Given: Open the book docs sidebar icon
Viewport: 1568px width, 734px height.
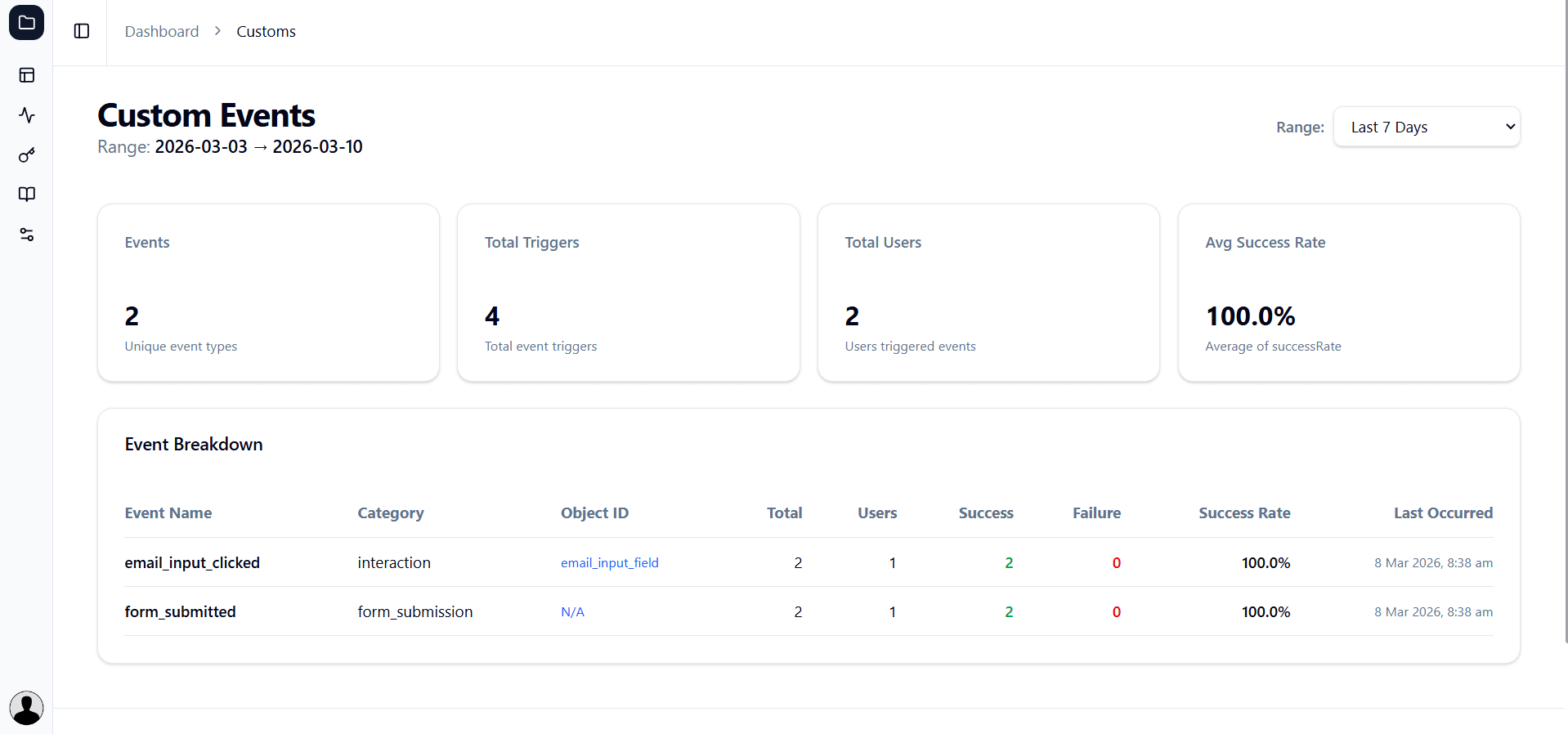Looking at the screenshot, I should click(27, 195).
